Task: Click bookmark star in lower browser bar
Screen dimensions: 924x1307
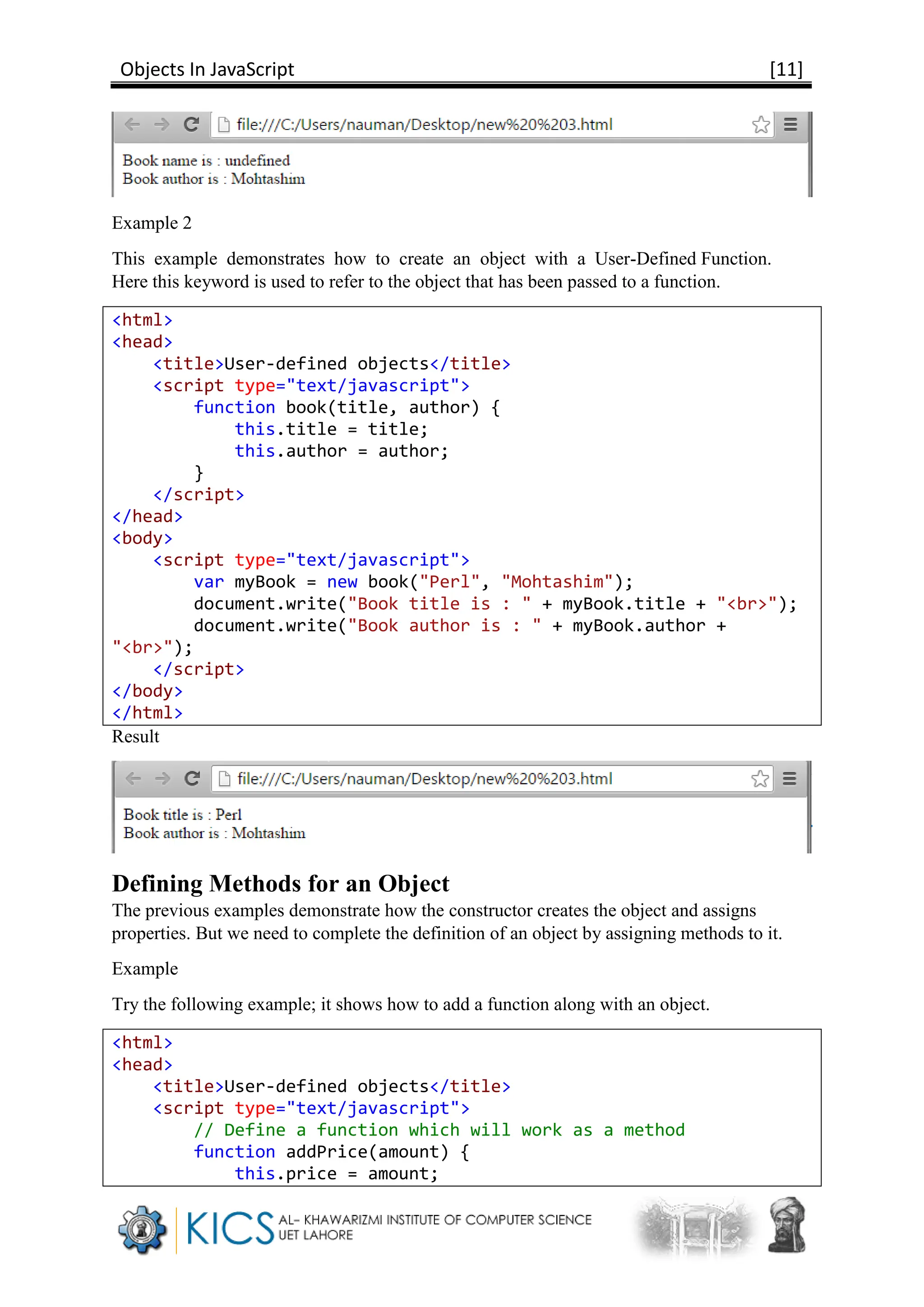Action: click(760, 779)
